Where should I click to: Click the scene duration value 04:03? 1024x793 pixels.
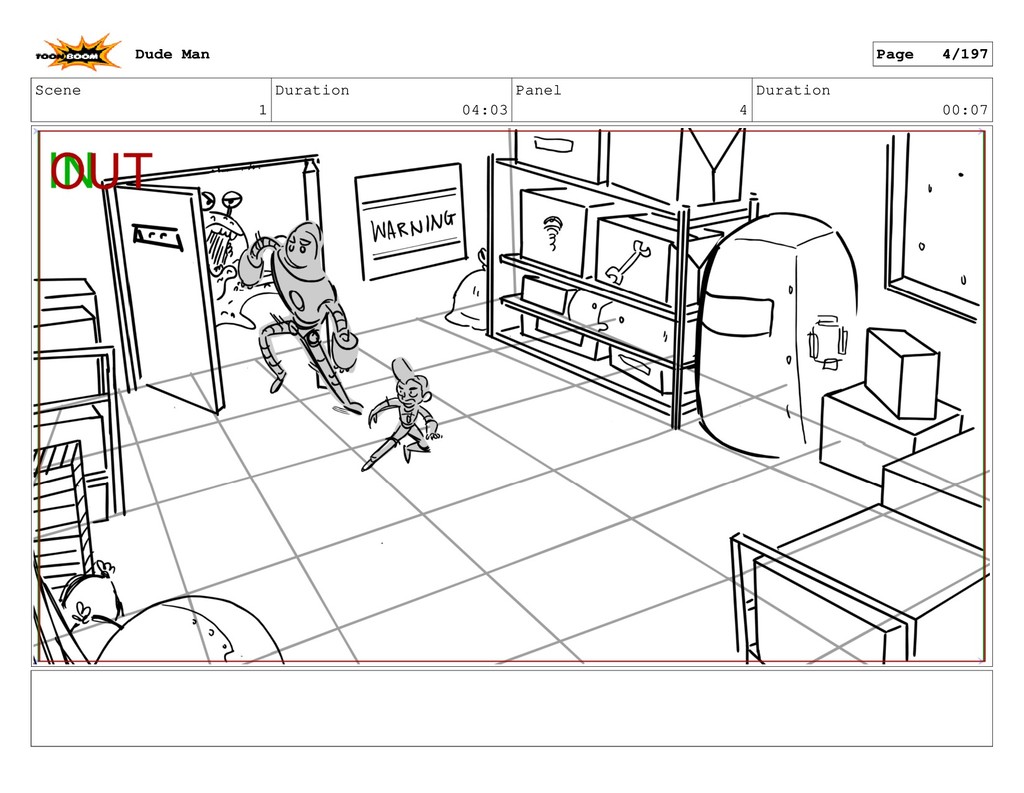click(x=484, y=110)
